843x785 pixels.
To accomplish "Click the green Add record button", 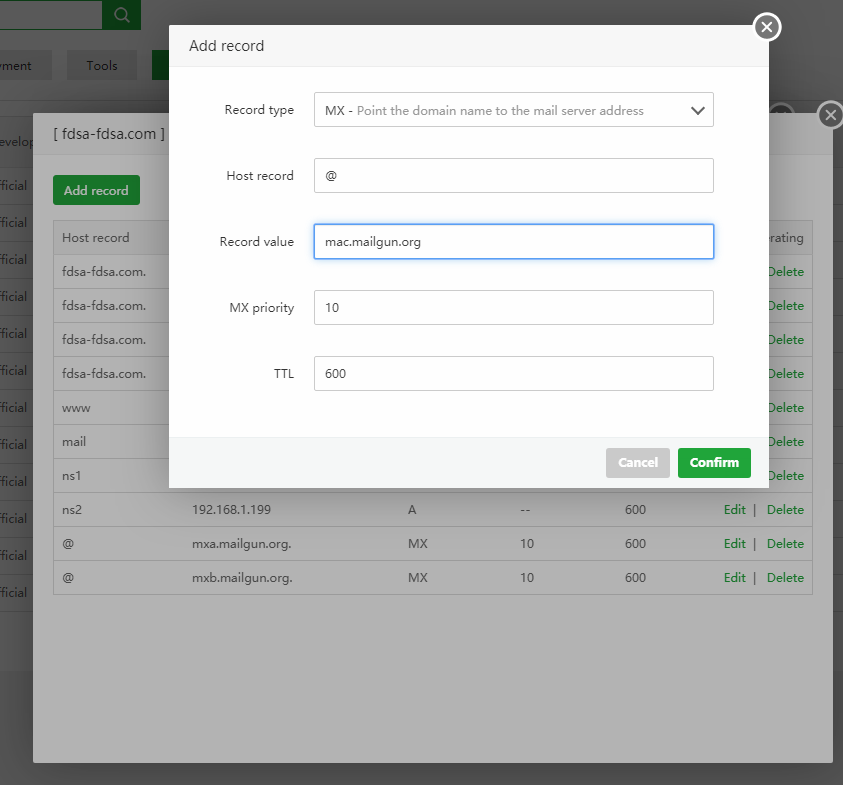I will (x=96, y=190).
